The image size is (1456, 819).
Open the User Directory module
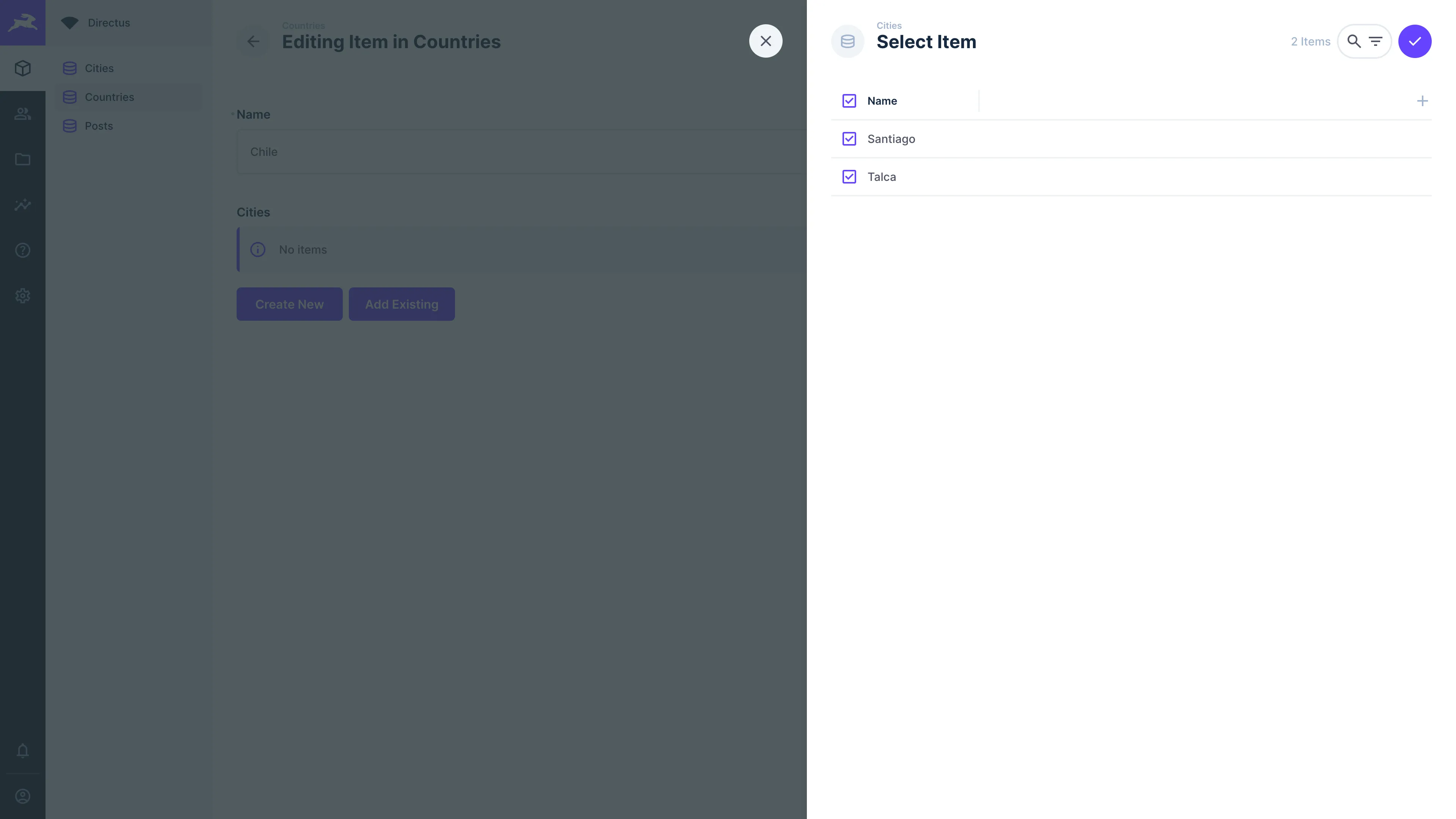coord(23,113)
